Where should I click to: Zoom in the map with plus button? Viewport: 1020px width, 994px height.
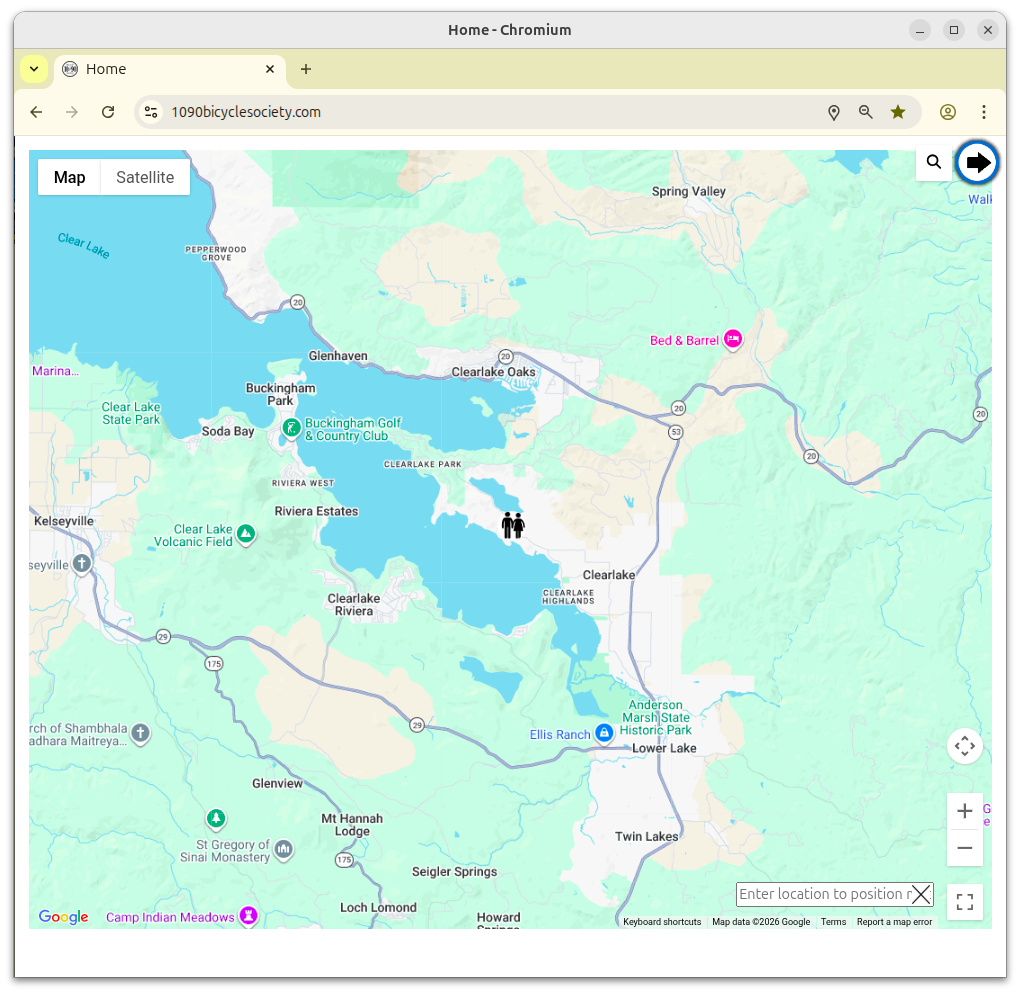[x=964, y=811]
